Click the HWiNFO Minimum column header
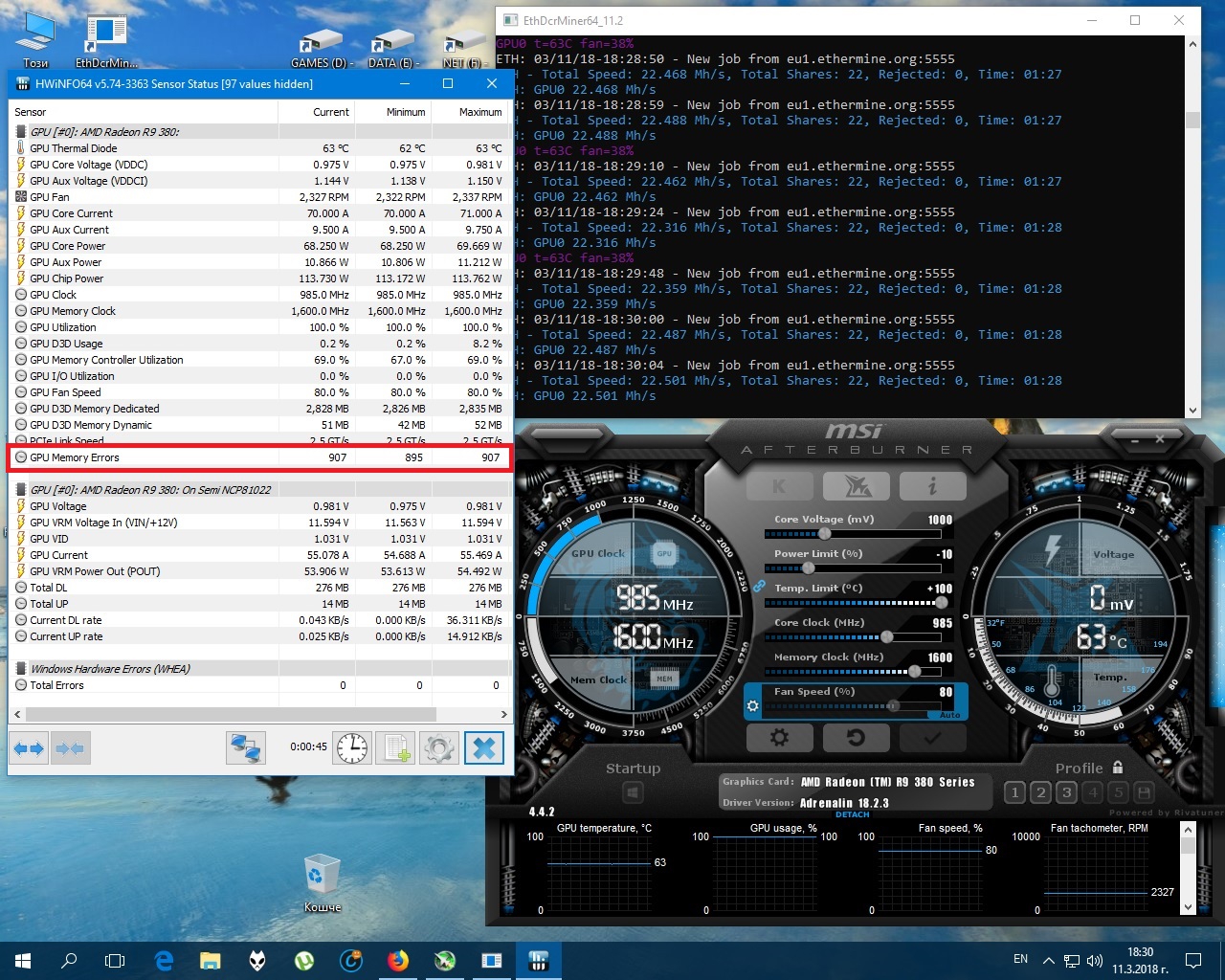This screenshot has width=1225, height=980. pos(393,112)
